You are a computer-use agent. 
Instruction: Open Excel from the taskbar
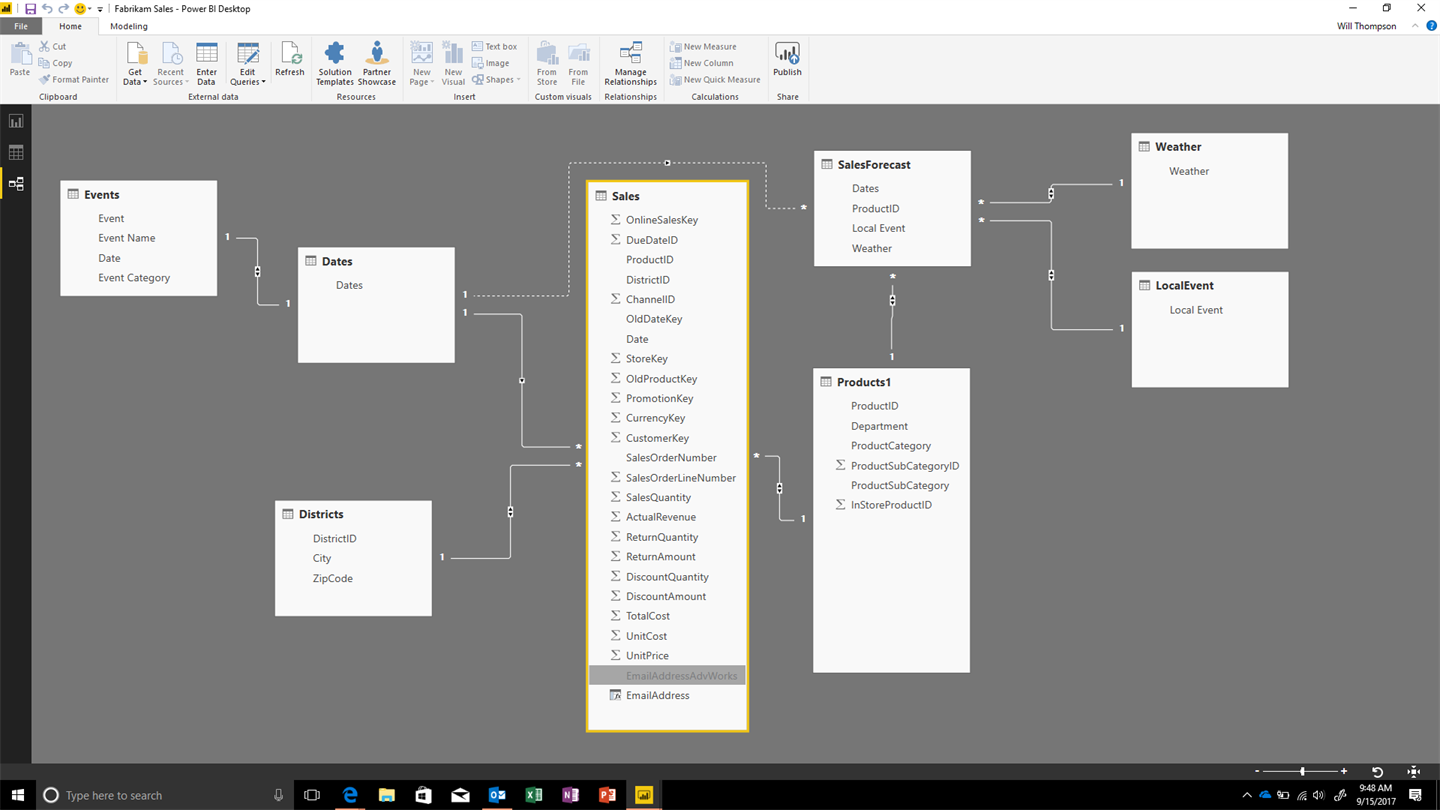(534, 795)
